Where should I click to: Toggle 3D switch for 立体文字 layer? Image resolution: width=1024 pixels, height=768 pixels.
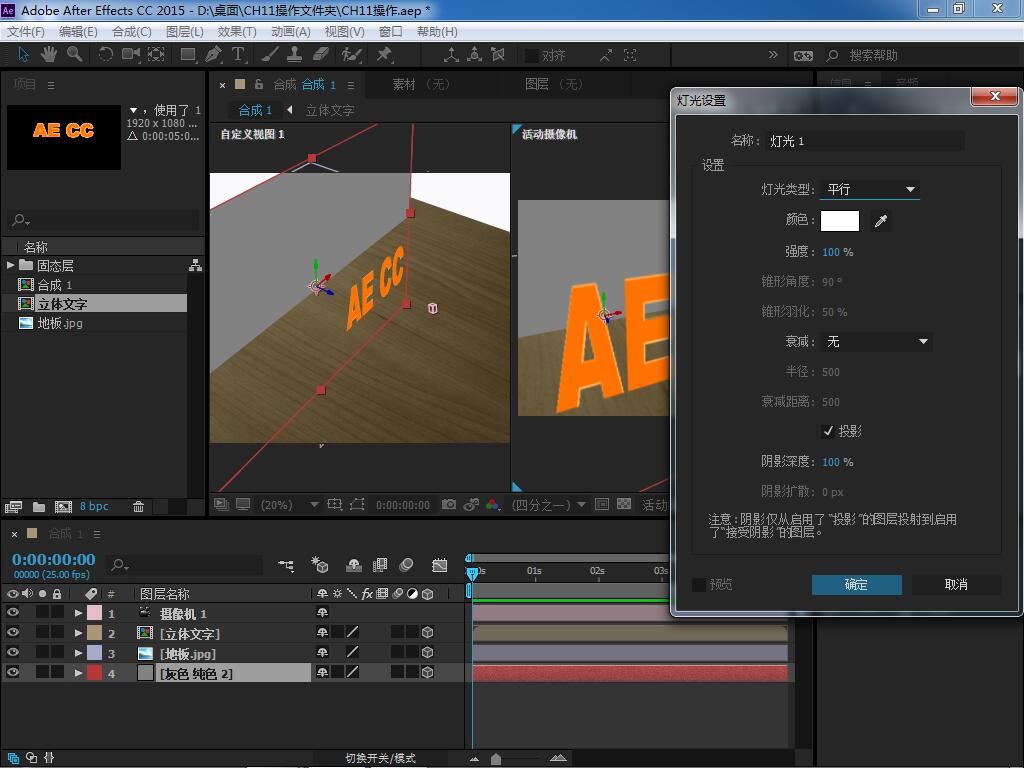point(428,632)
